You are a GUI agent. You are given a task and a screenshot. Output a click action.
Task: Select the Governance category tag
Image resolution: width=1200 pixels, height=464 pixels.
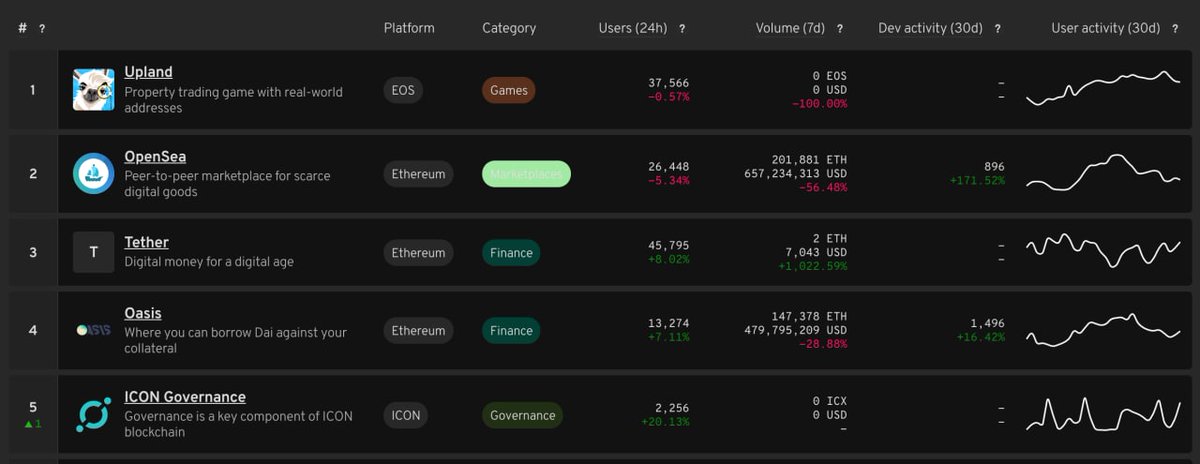pyautogui.click(x=522, y=414)
